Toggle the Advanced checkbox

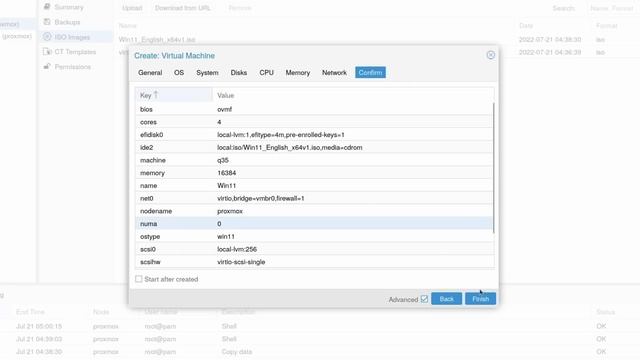click(x=424, y=299)
